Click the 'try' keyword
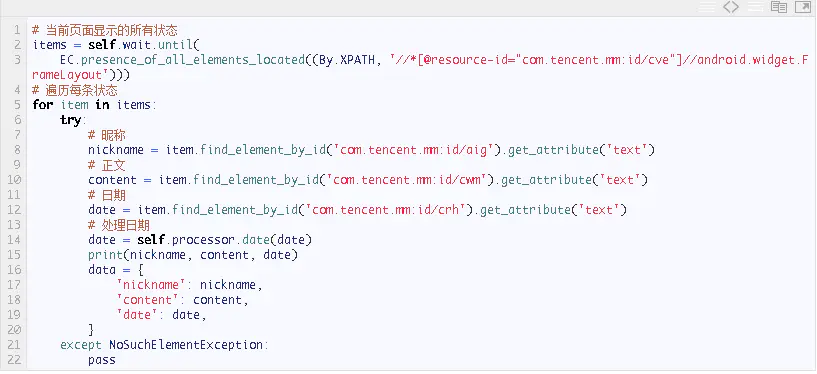 click(70, 120)
